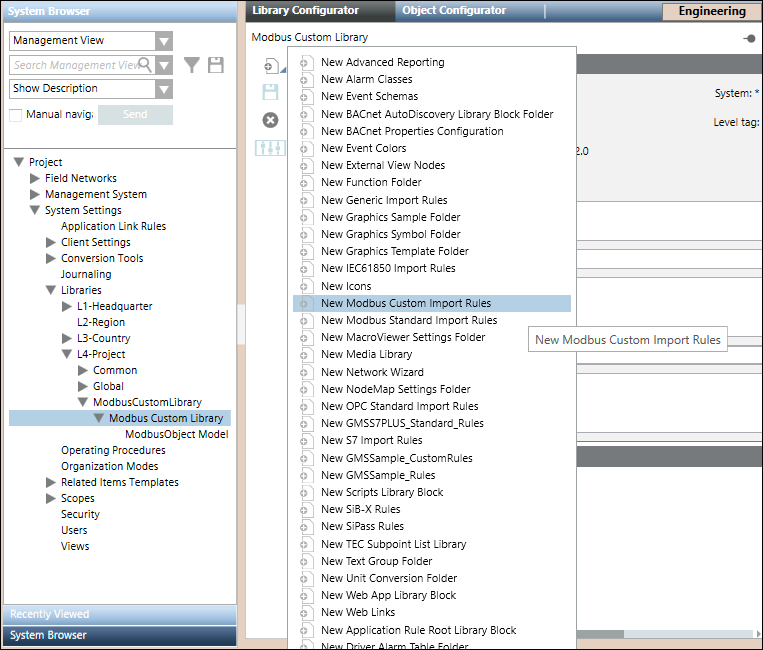Open the Recently Viewed panel
Image resolution: width=763 pixels, height=650 pixels.
pos(119,614)
